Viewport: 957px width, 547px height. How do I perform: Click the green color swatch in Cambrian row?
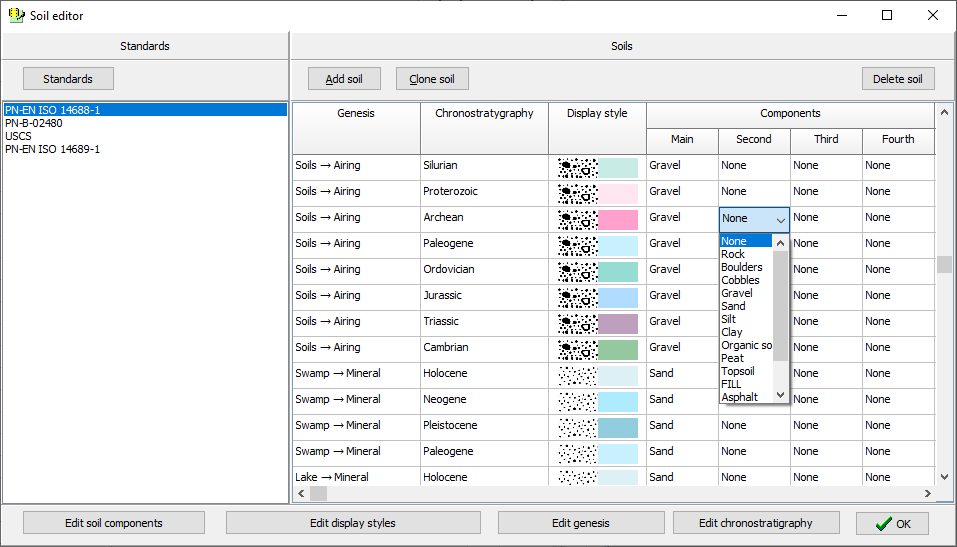click(618, 349)
